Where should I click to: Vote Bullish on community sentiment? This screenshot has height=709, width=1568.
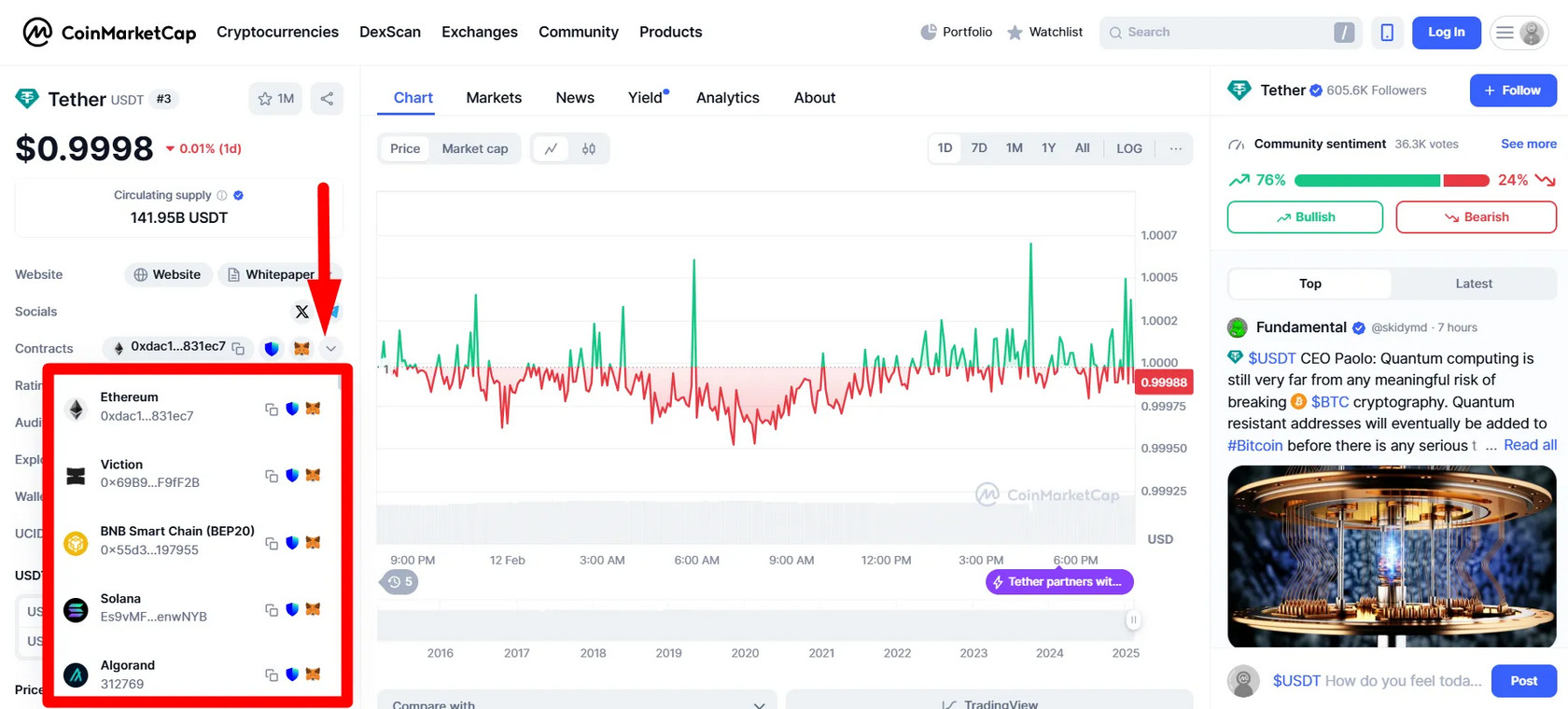coord(1304,217)
